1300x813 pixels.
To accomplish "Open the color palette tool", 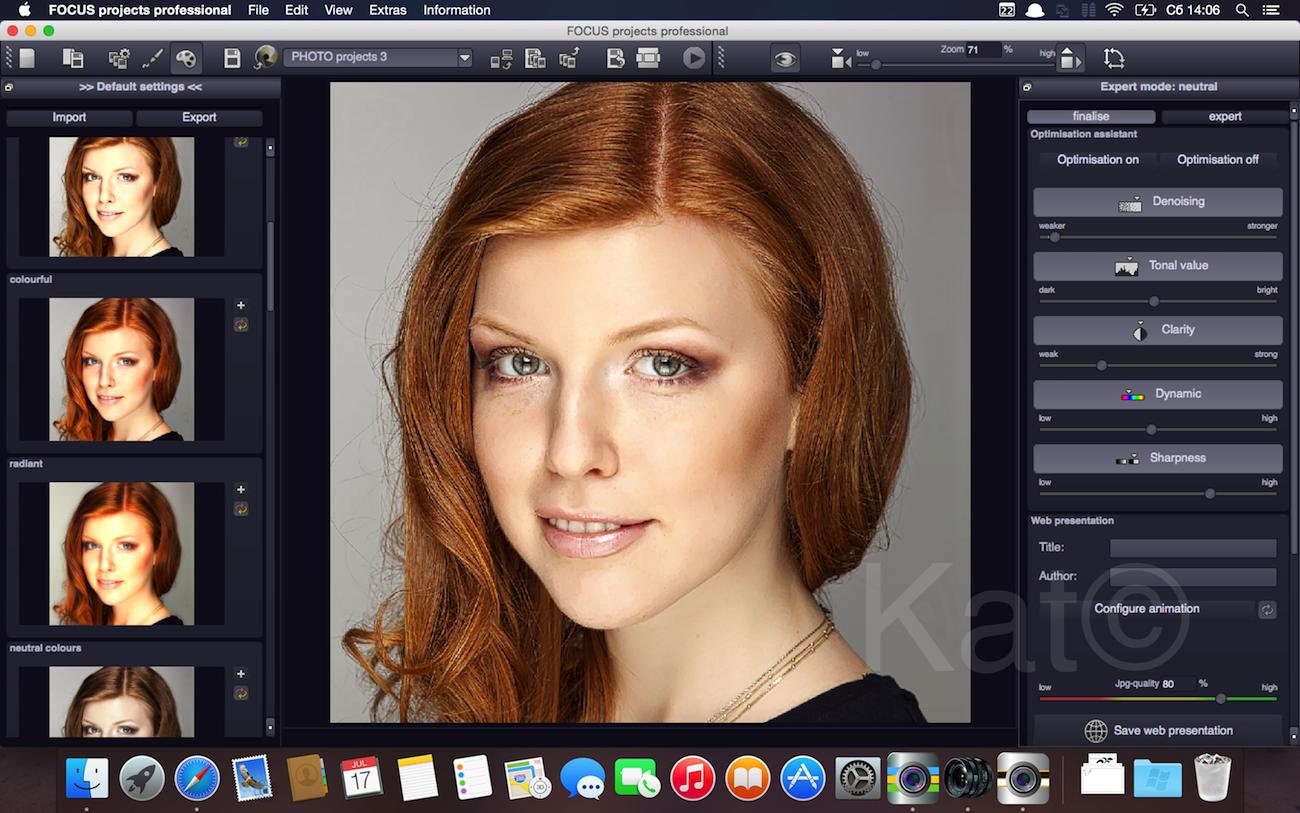I will (186, 58).
